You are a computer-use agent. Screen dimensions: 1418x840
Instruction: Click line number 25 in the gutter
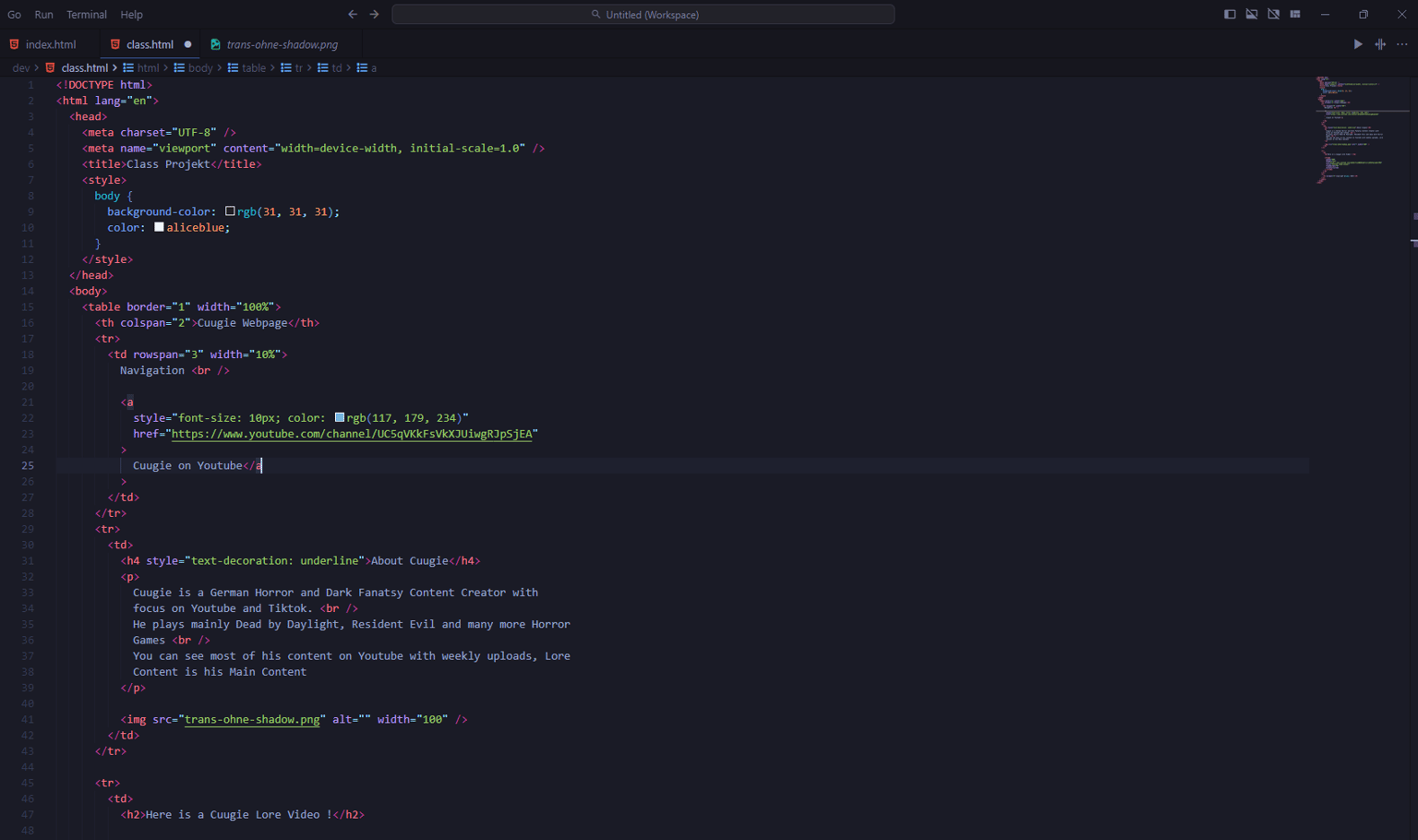tap(28, 466)
